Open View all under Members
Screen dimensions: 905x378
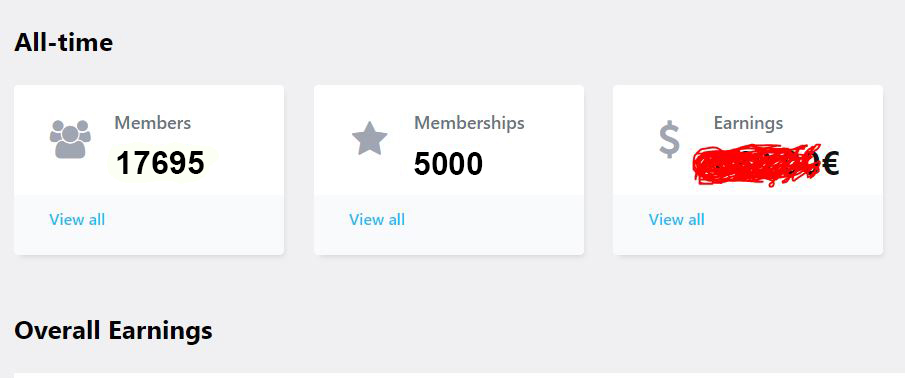click(x=77, y=219)
